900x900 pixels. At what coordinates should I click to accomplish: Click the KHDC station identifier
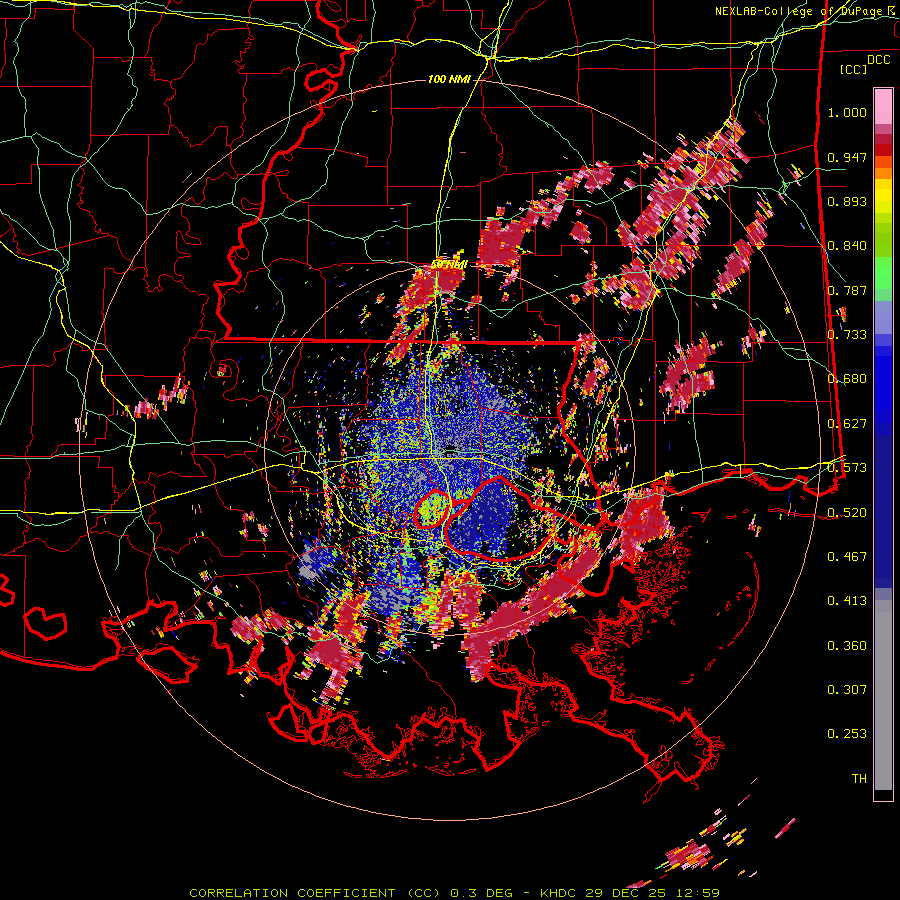click(560, 893)
